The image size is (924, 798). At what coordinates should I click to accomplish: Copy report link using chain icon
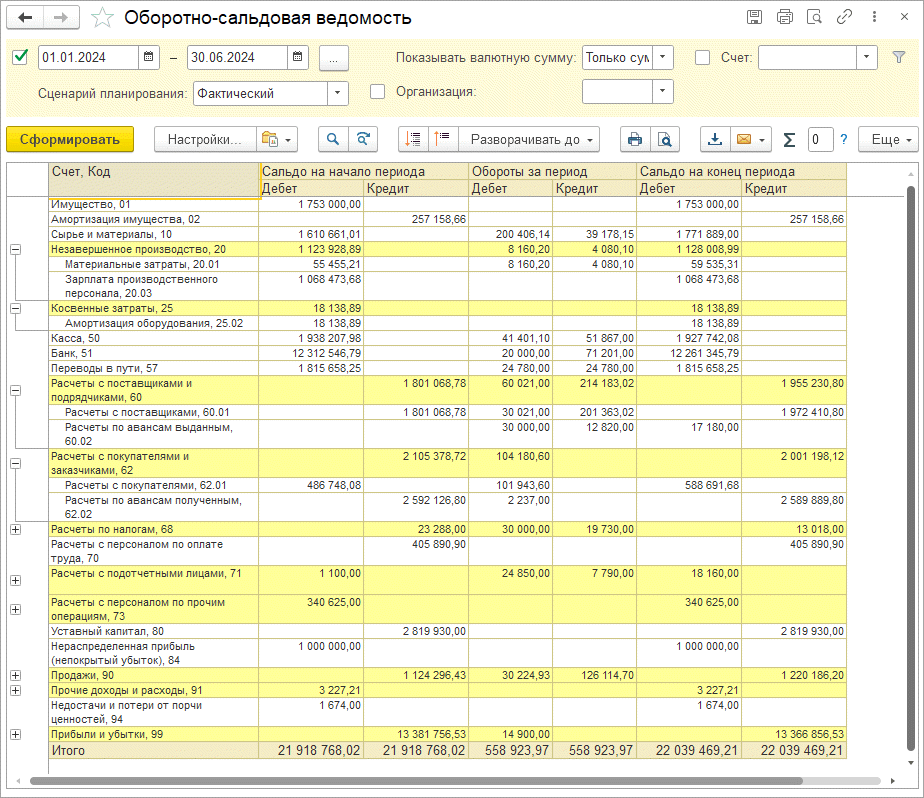pyautogui.click(x=845, y=18)
